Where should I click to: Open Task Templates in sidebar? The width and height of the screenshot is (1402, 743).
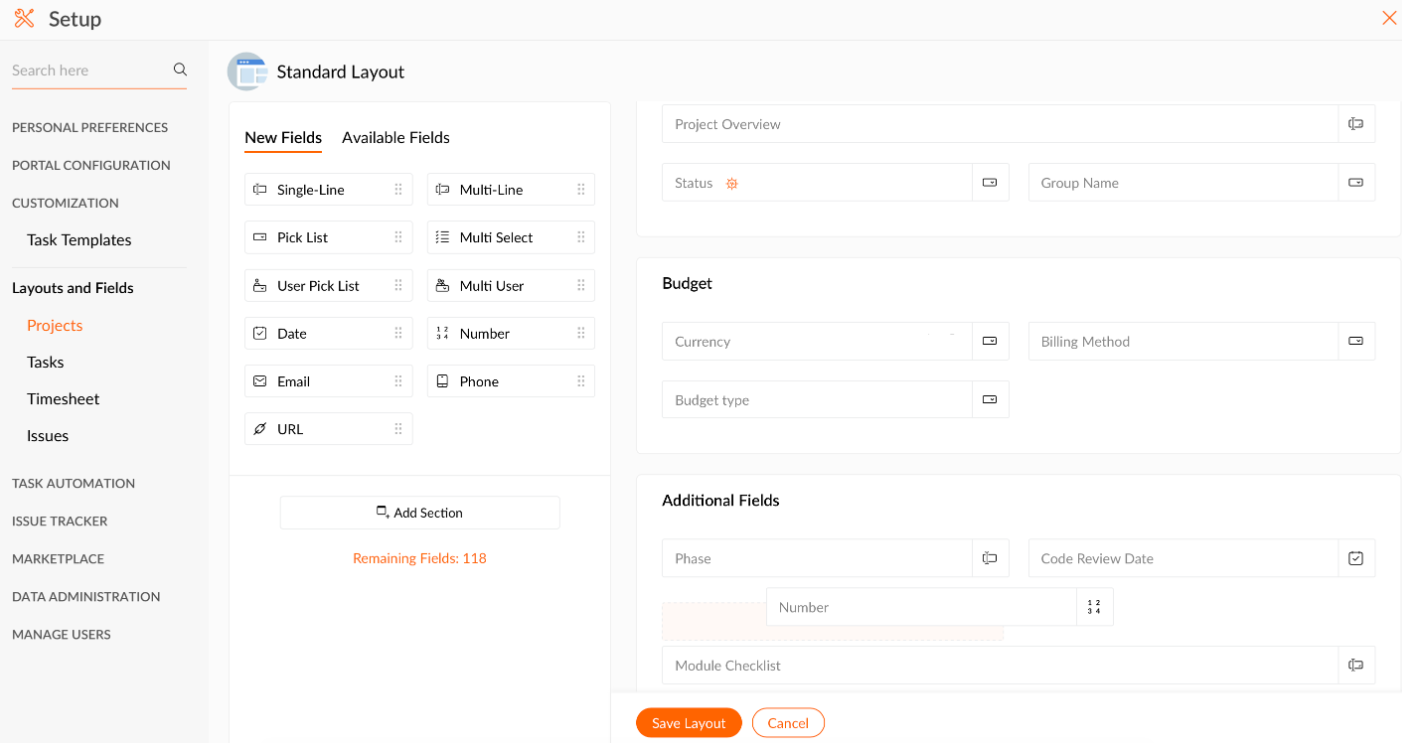tap(79, 240)
